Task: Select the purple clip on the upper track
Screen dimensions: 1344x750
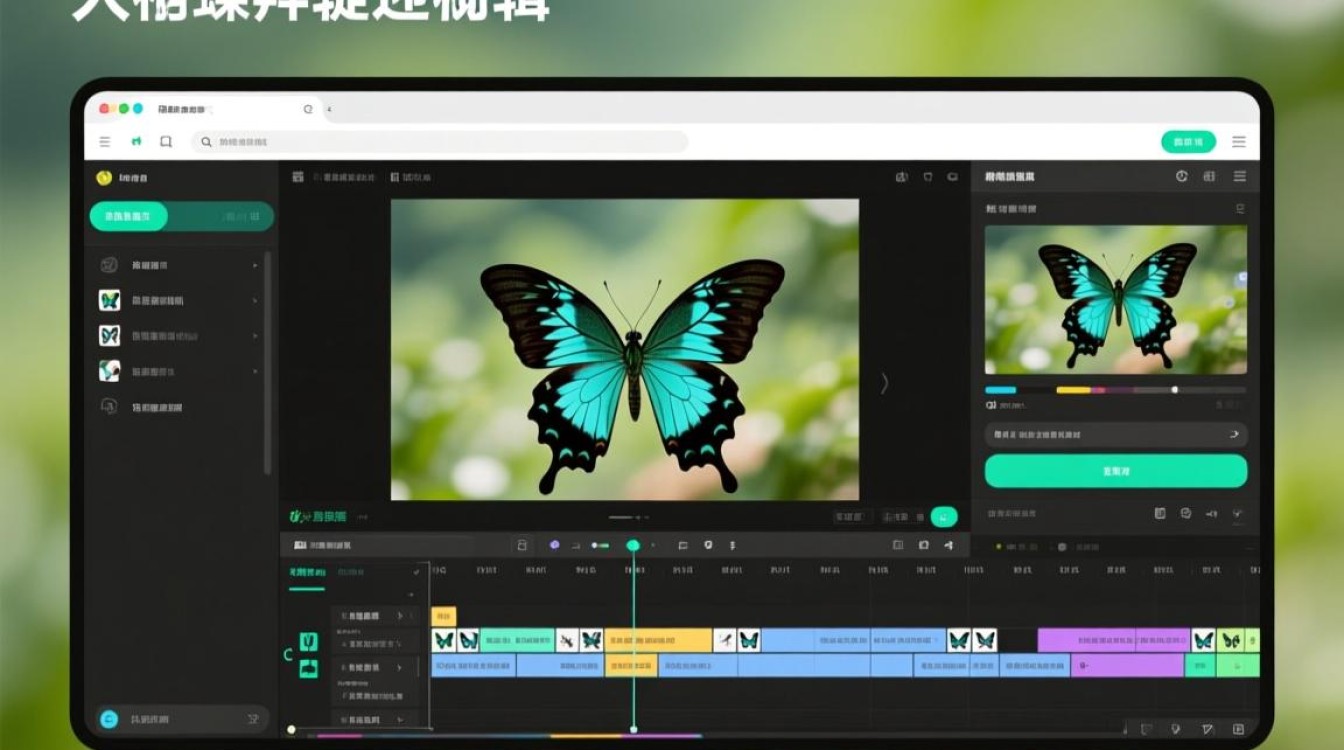Action: coord(1114,640)
